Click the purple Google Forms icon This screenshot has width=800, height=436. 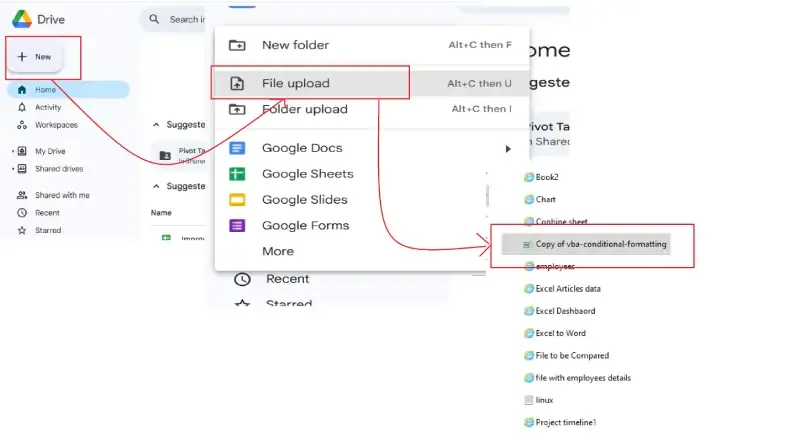pos(237,226)
